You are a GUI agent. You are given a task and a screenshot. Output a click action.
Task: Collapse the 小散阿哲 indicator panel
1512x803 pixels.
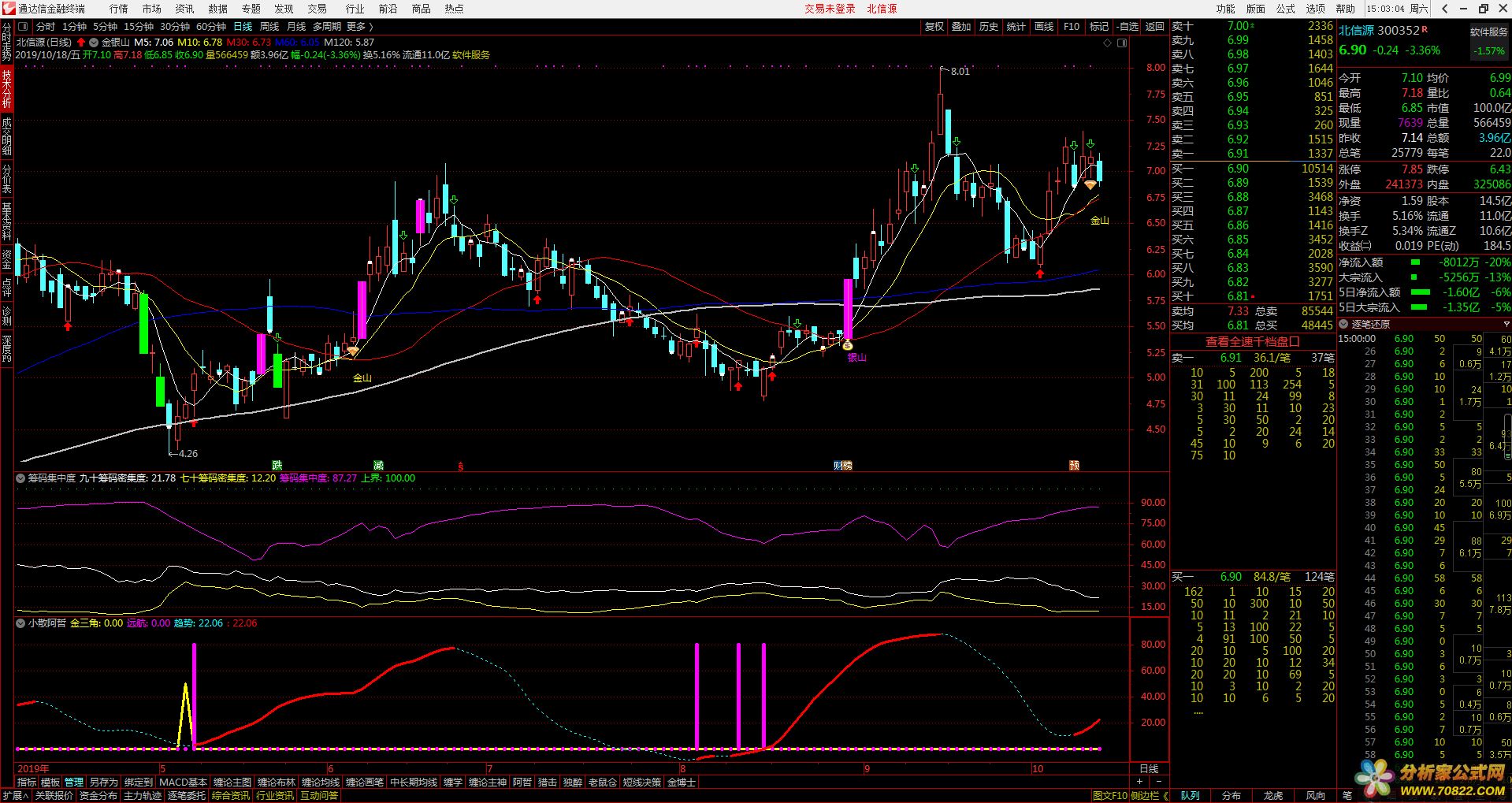[x=21, y=623]
